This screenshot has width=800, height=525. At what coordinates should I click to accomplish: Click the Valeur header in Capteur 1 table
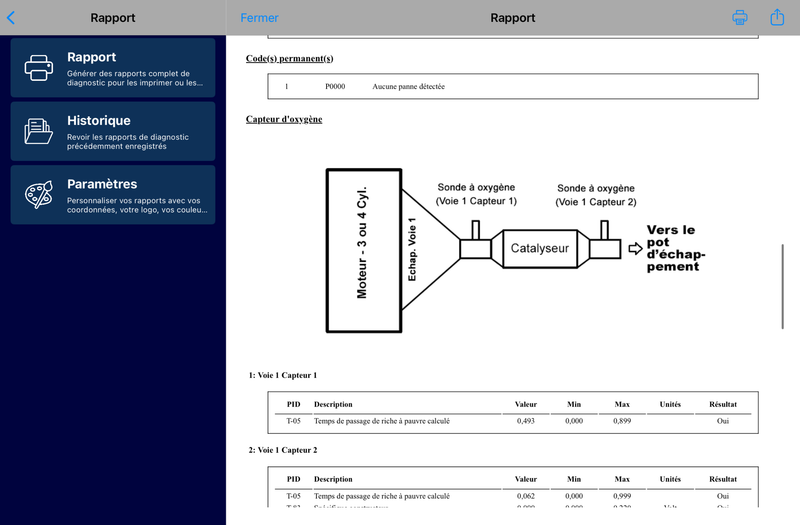coord(526,405)
